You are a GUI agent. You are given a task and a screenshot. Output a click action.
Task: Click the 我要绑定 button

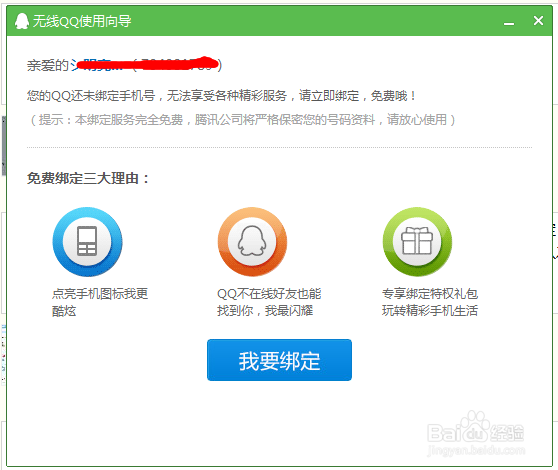tap(279, 360)
